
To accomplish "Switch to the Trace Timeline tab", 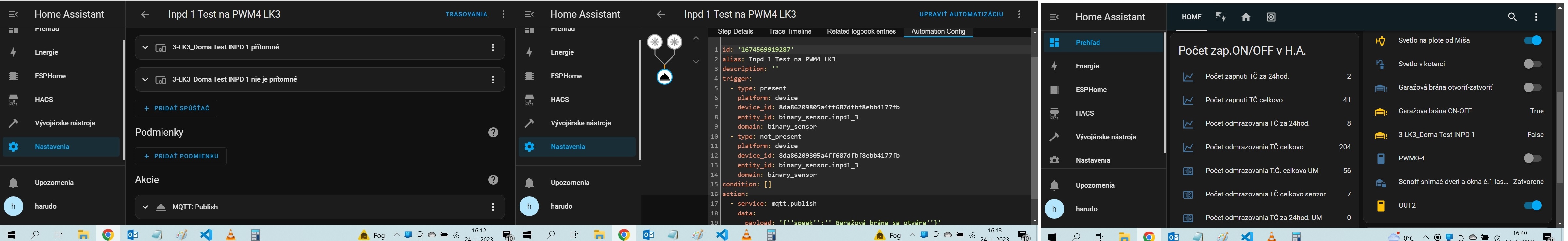I will pyautogui.click(x=790, y=32).
